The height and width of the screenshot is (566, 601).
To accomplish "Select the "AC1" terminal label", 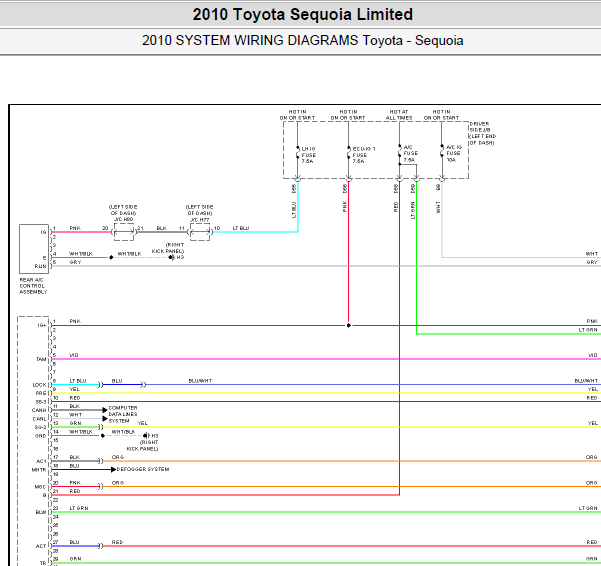I will [x=41, y=461].
